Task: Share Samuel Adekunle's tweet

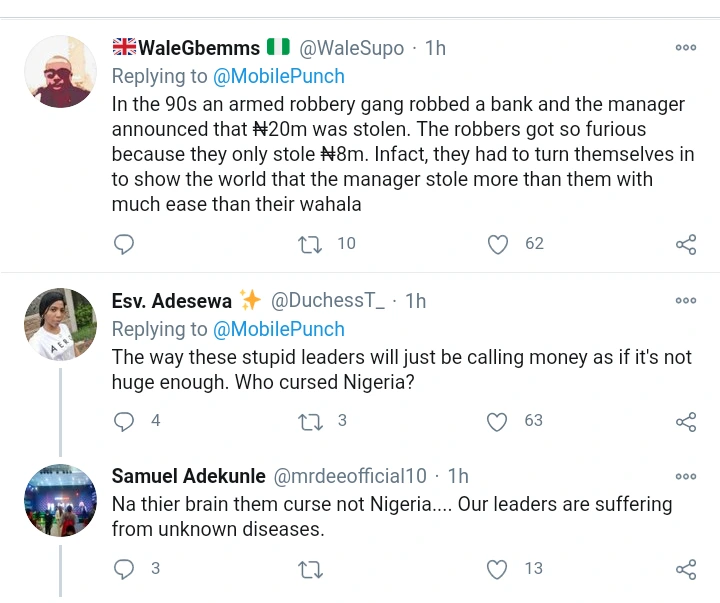Action: point(686,569)
